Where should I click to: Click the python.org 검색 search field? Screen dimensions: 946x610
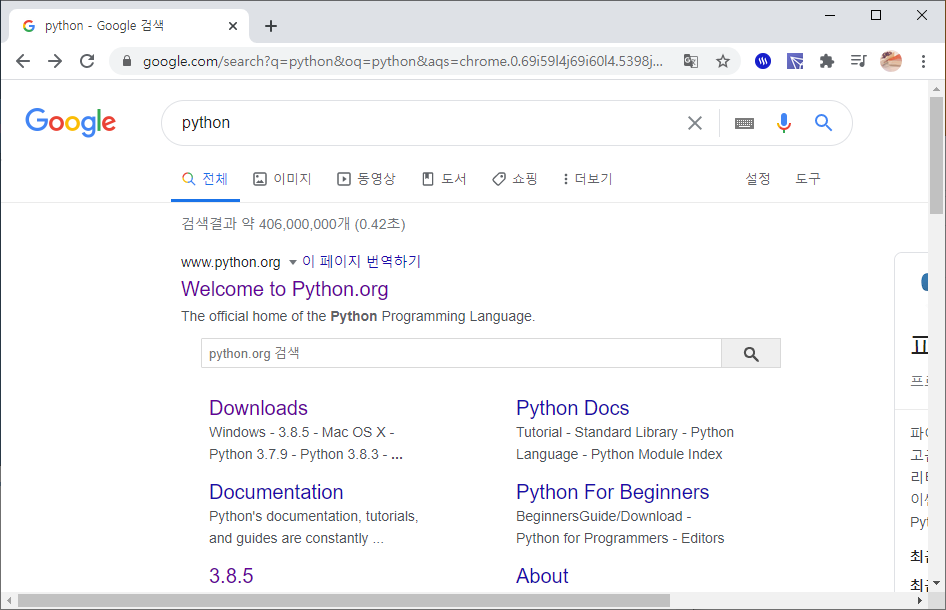461,354
